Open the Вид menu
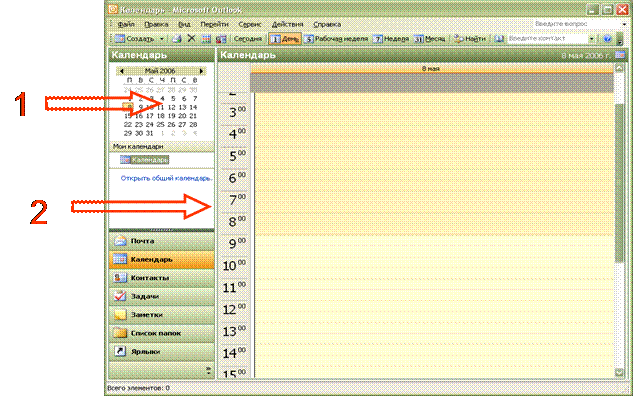Viewport: 633px width, 396px height. pyautogui.click(x=184, y=24)
